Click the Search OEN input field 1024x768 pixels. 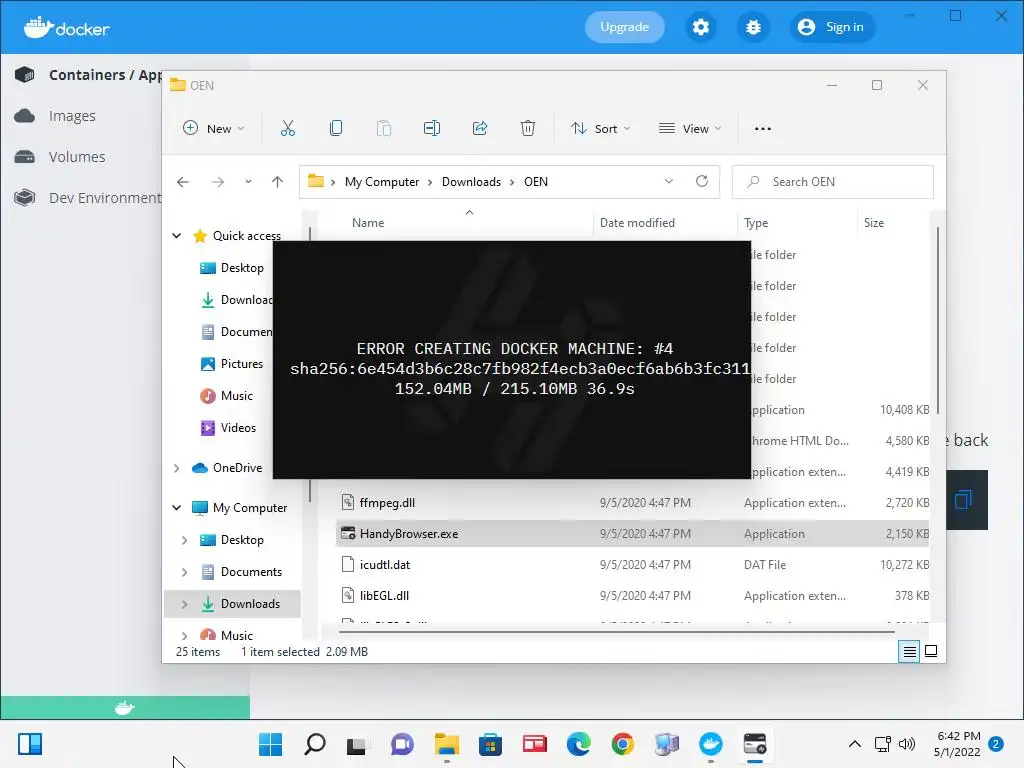click(x=833, y=182)
